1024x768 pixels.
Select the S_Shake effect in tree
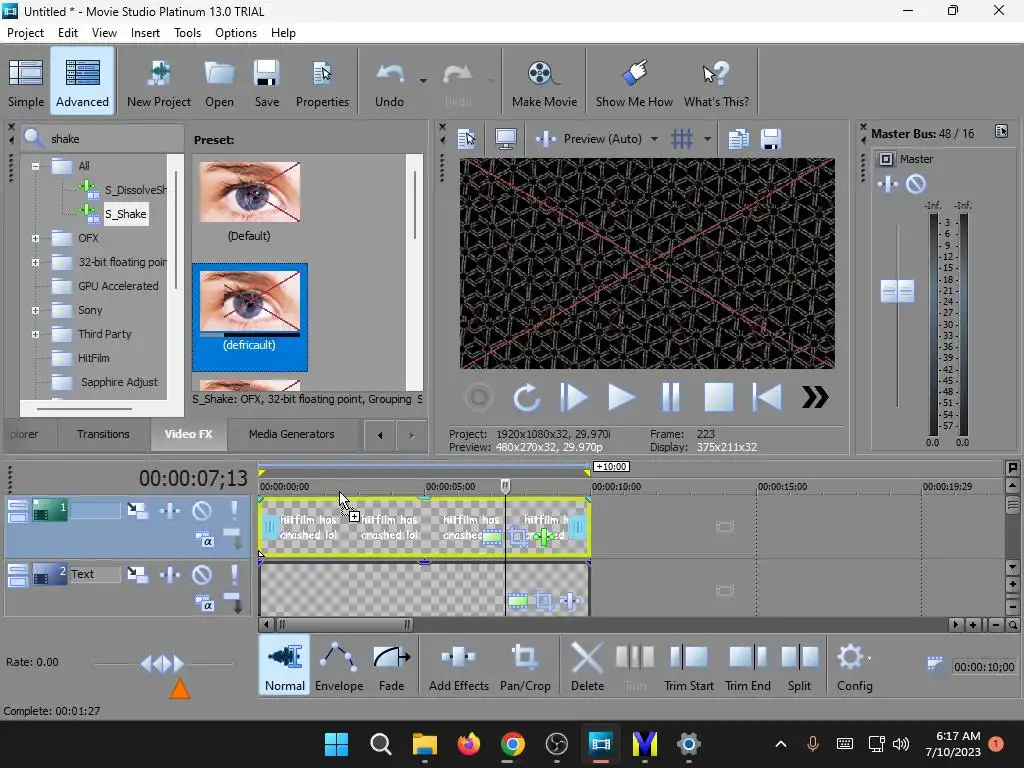(x=125, y=214)
